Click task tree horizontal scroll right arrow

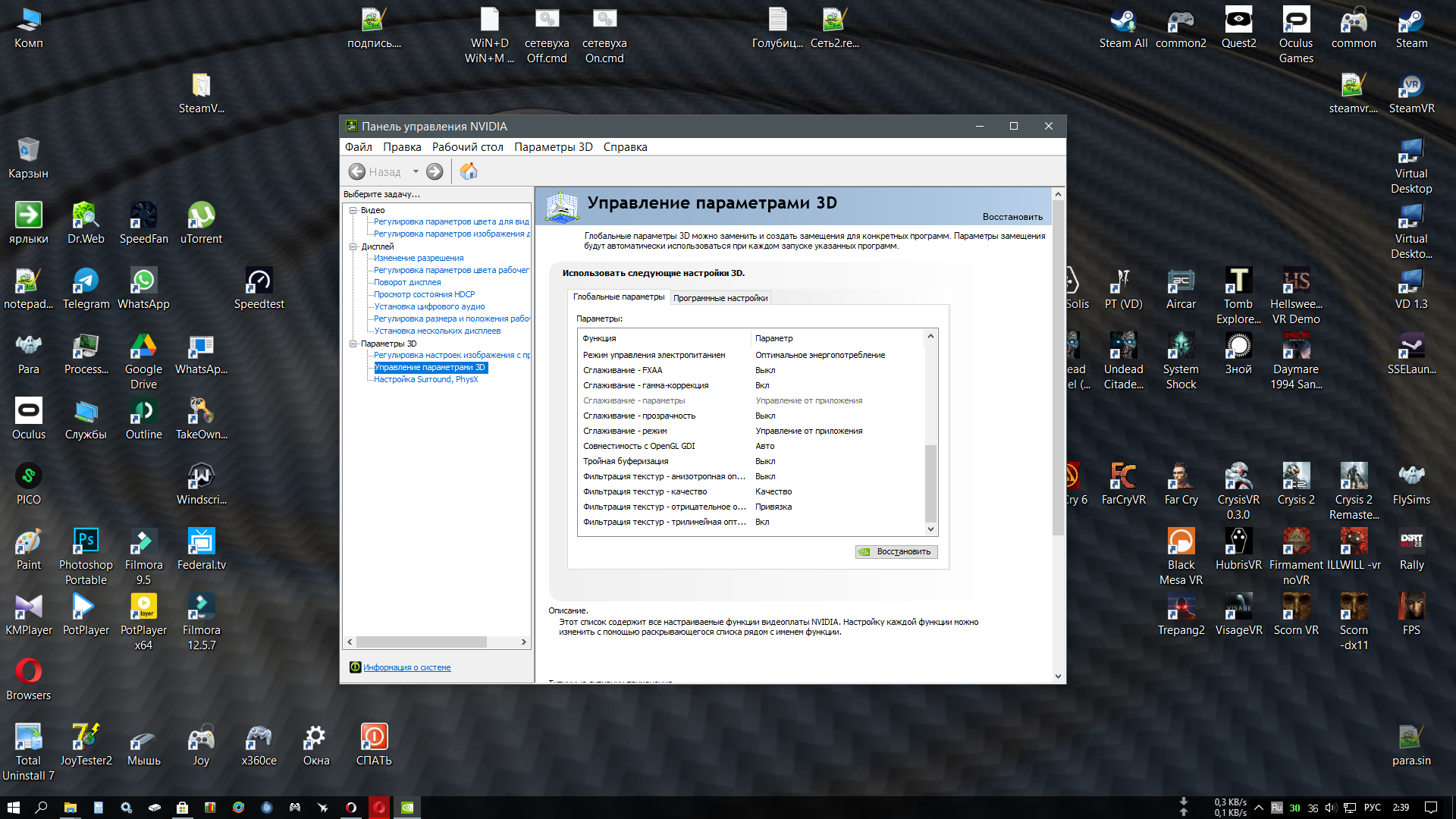pos(524,642)
